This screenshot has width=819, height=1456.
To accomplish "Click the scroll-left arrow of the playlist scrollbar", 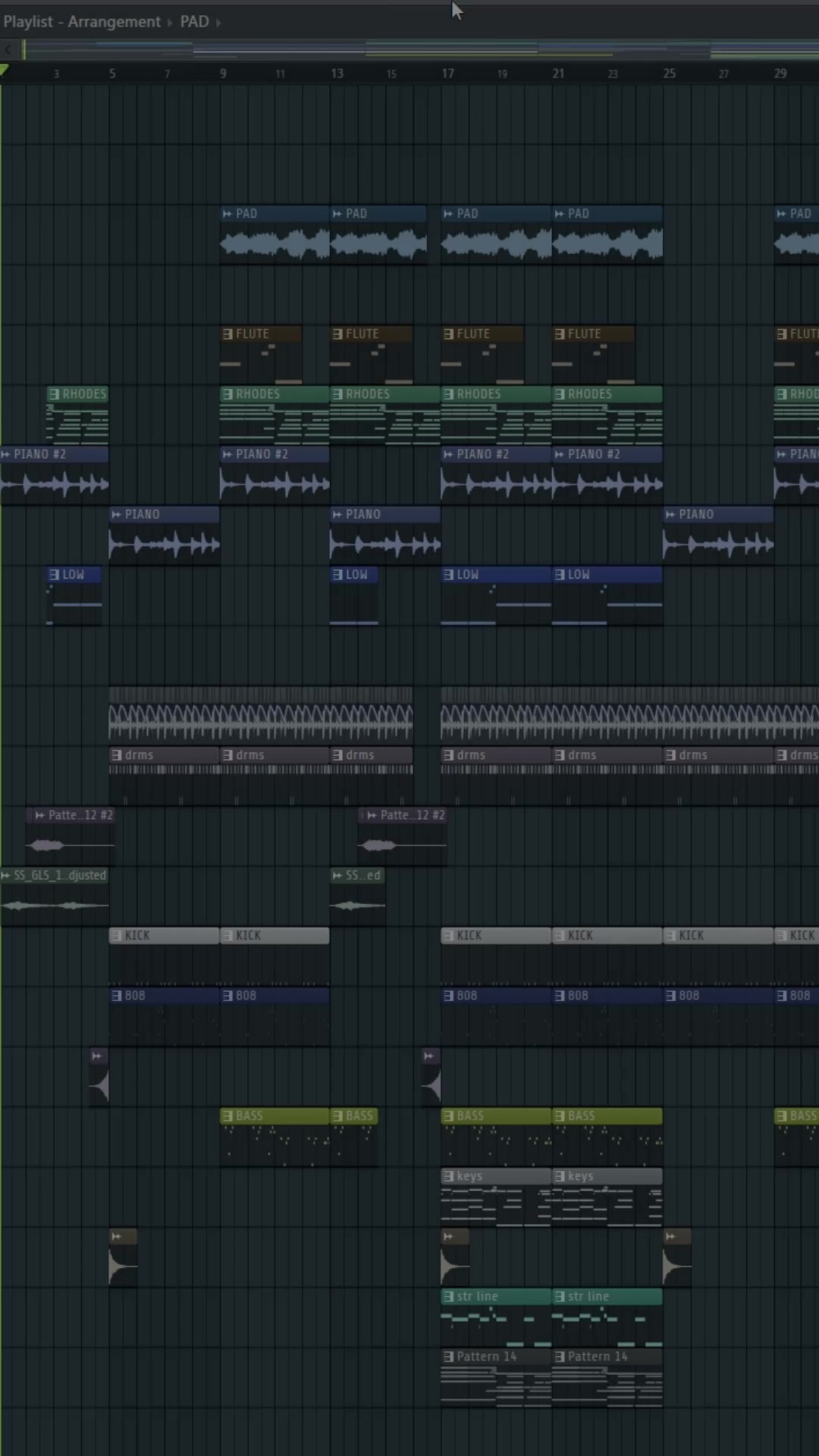I will click(8, 50).
